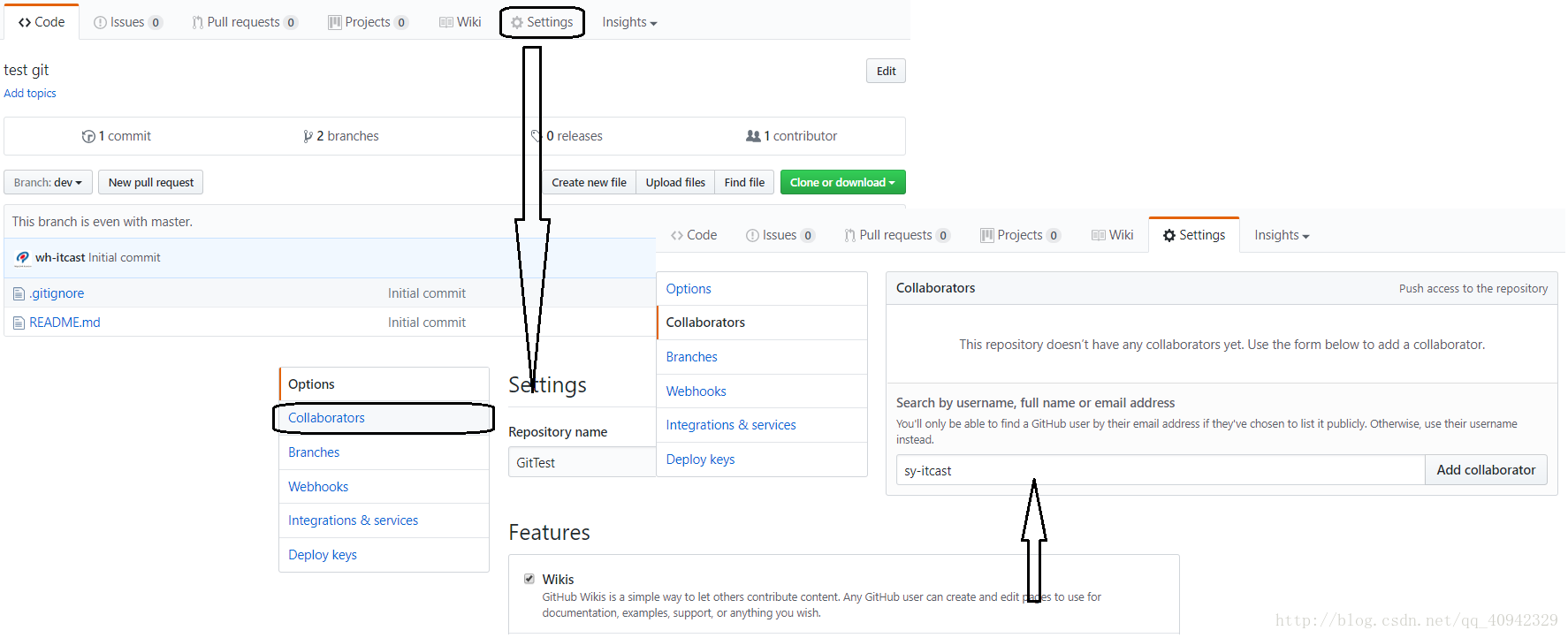The width and height of the screenshot is (1568, 638).
Task: Open the README.md file
Action: coord(65,323)
